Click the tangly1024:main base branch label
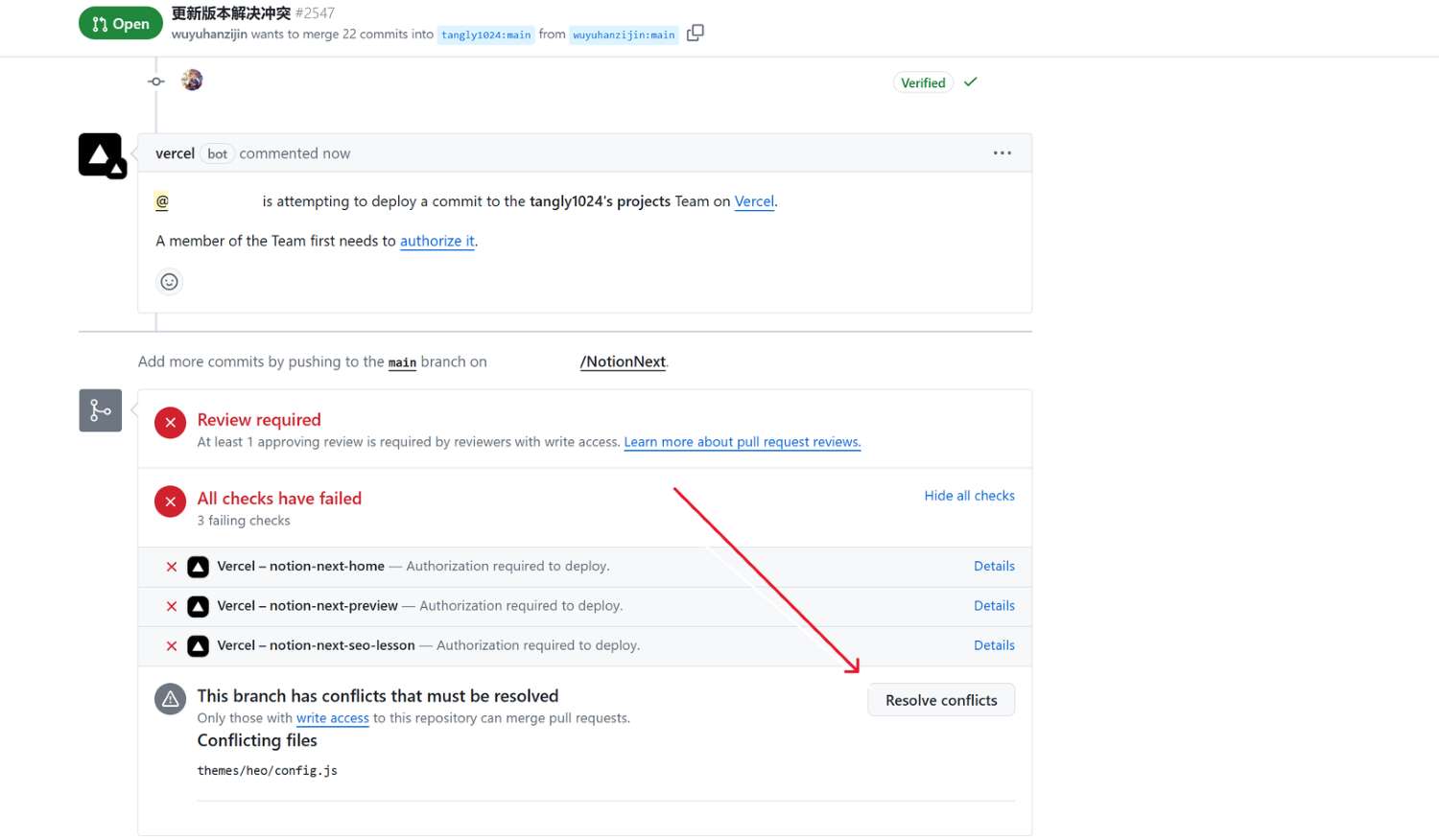Viewport: 1439px width, 840px height. [485, 35]
